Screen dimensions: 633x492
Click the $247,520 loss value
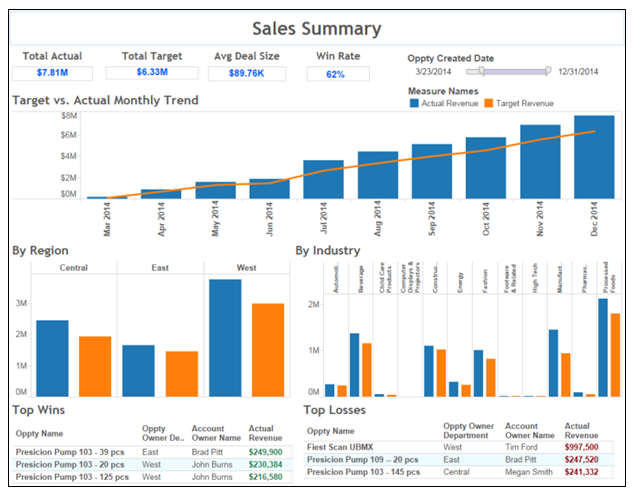click(x=581, y=460)
